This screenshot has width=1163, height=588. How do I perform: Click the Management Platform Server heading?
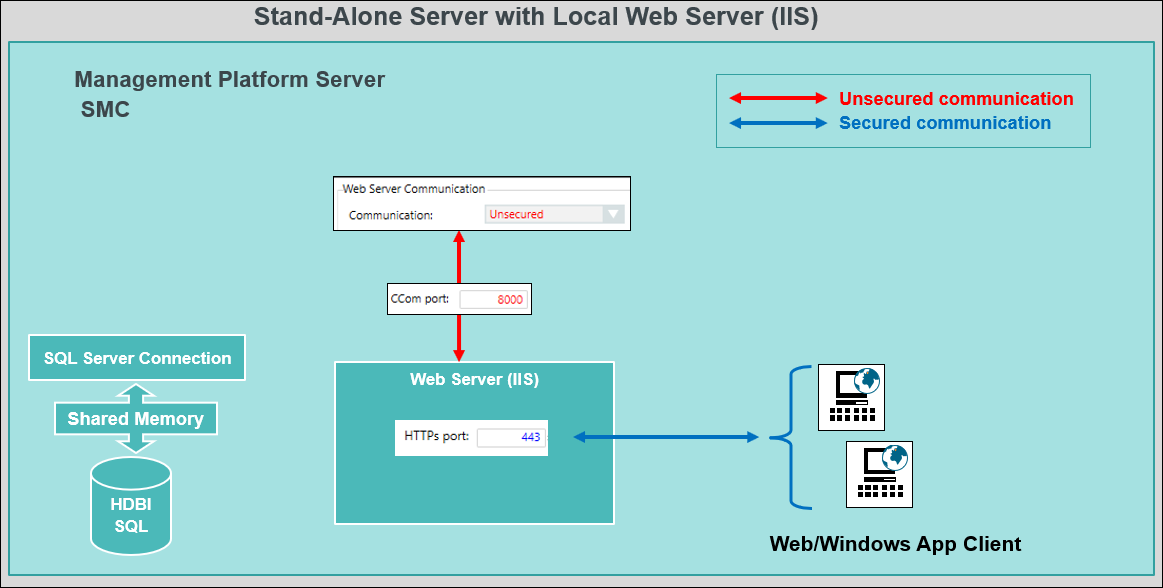pos(229,80)
